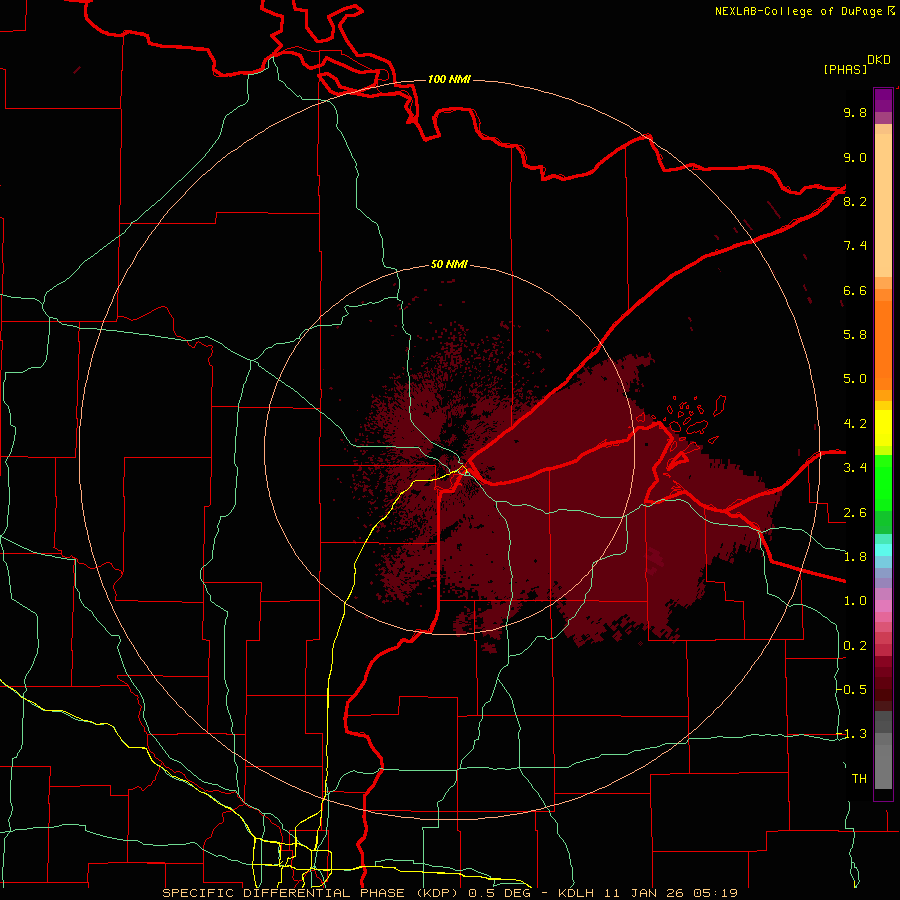
Task: Click the 5.0 legend value
Action: tap(855, 379)
